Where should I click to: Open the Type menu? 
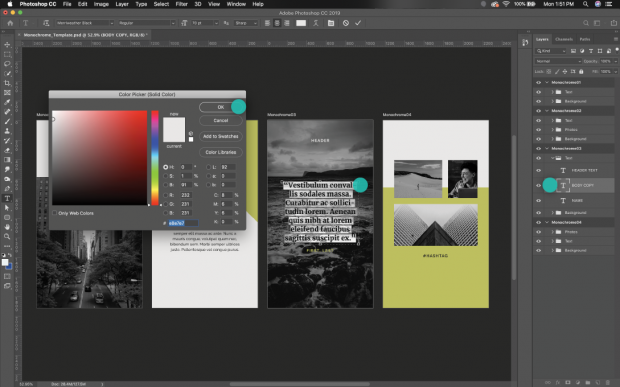[x=141, y=4]
